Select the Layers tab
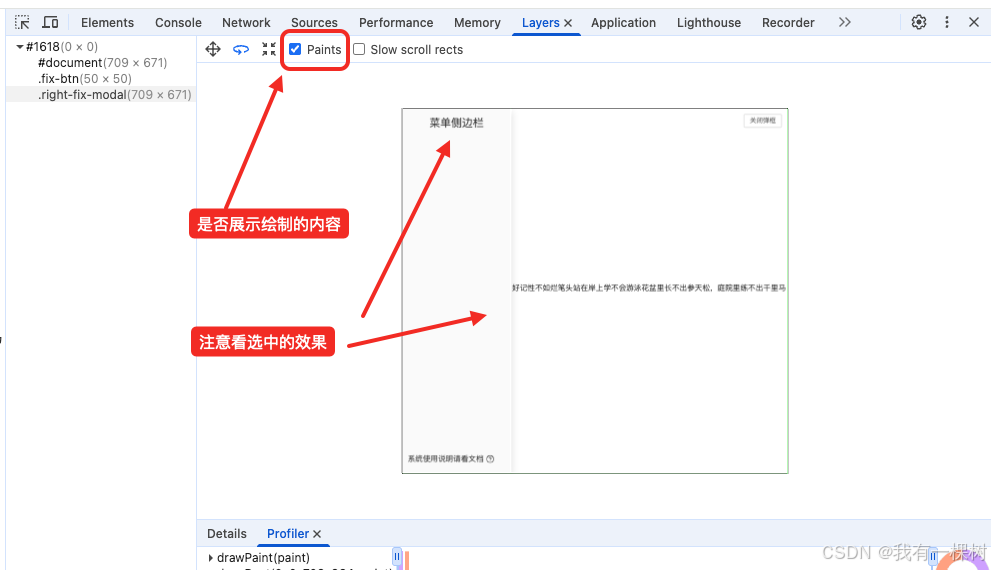991x570 pixels. point(540,23)
